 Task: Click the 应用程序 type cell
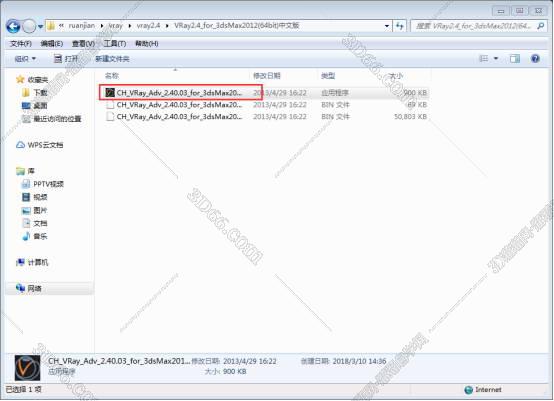tap(335, 93)
